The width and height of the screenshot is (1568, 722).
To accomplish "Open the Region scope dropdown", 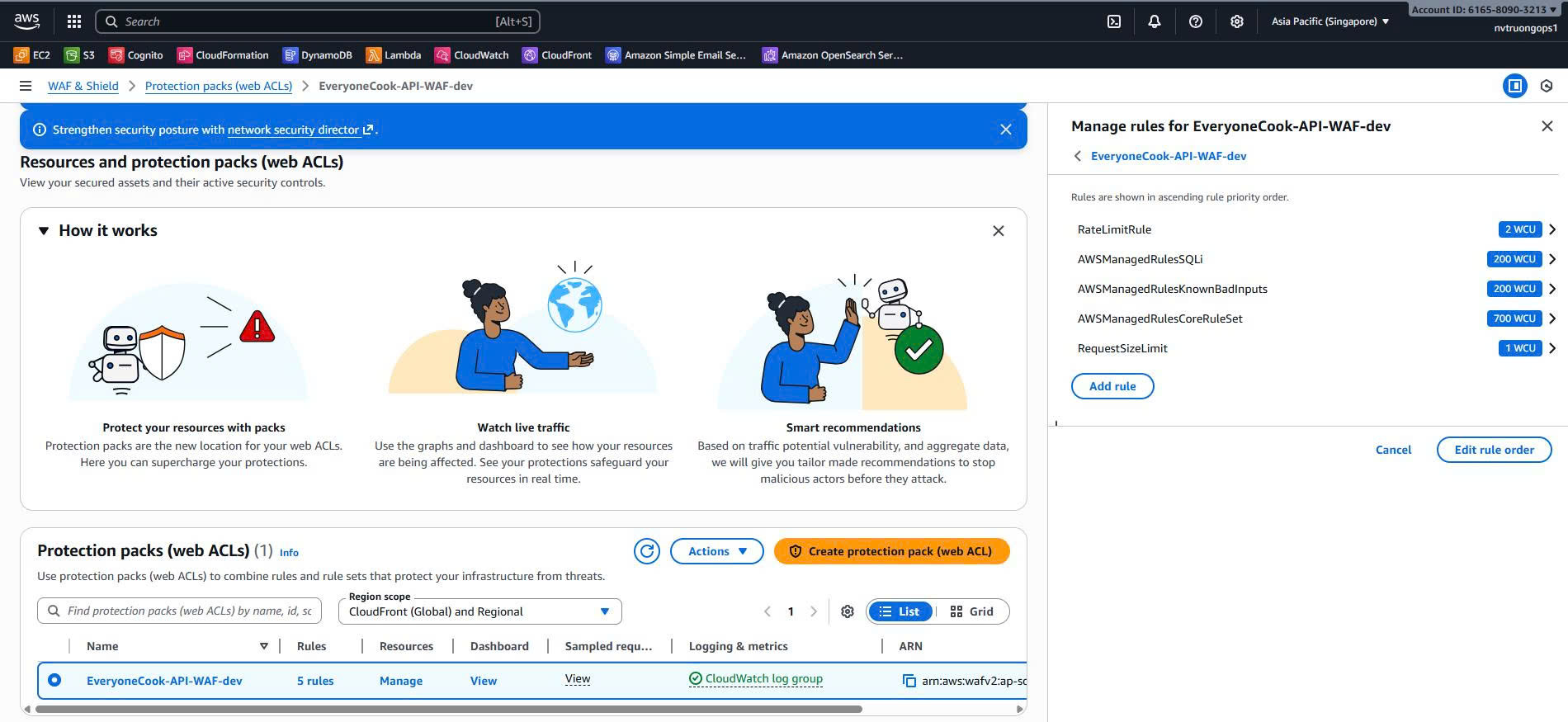I will [x=479, y=611].
